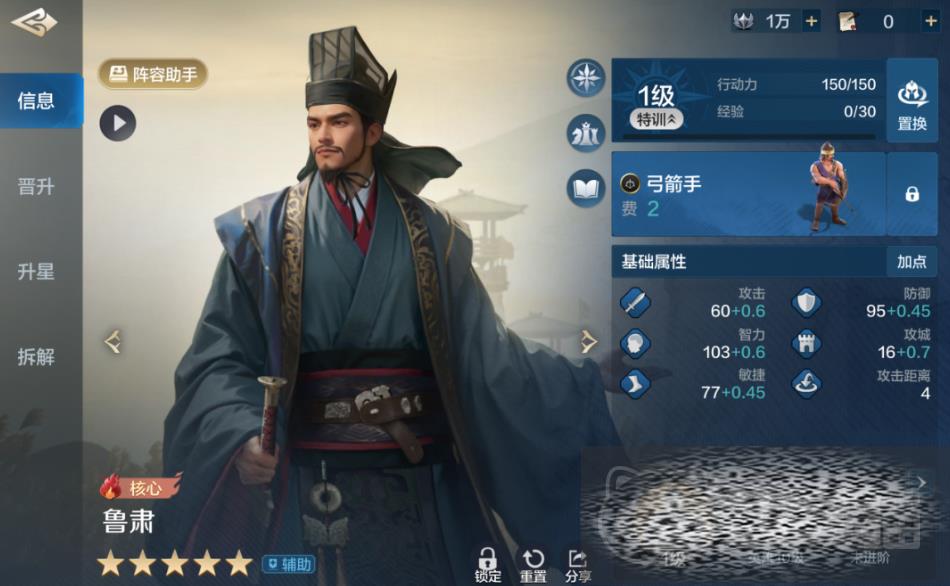This screenshot has width=950, height=586.
Task: Tap the back arrow icon
Action: 34,22
